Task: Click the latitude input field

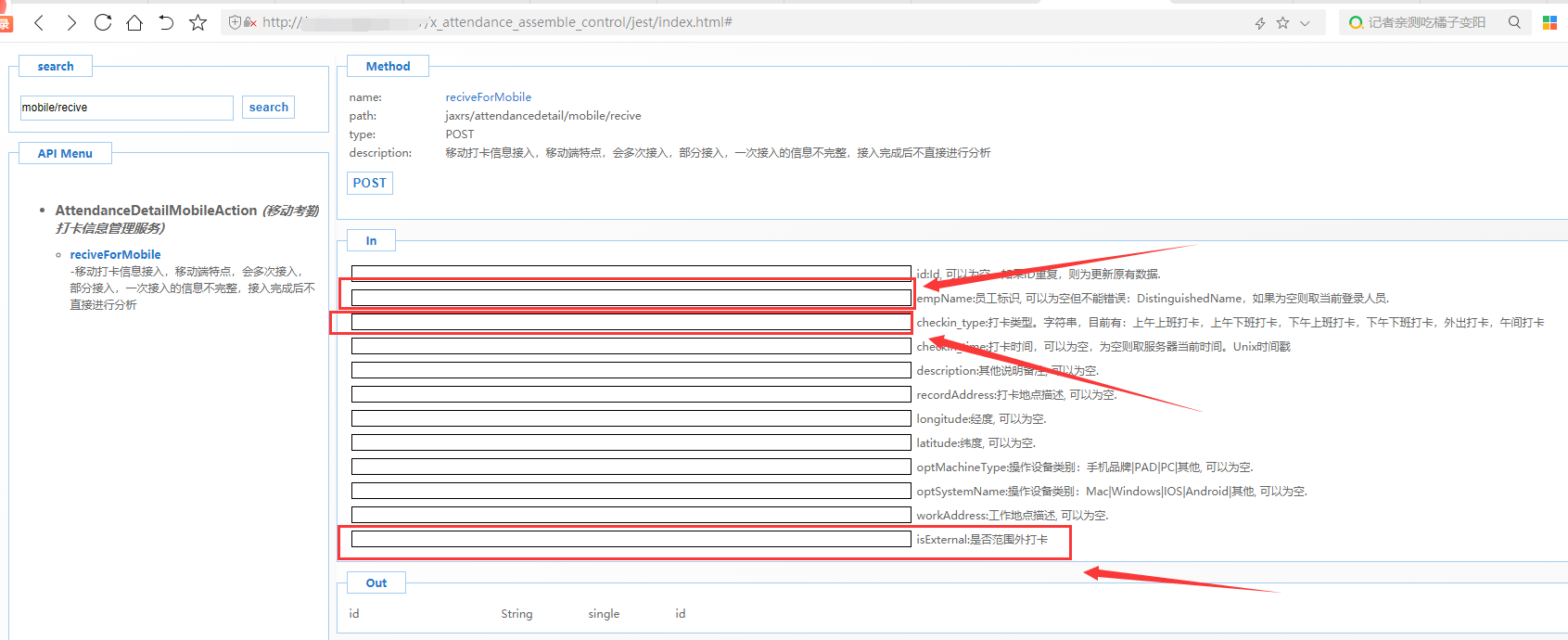Action: coord(631,442)
